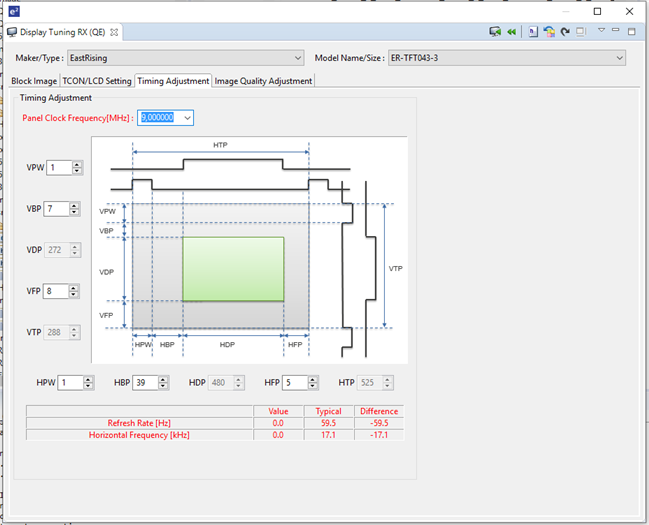Open the View Menu triangle icon
The width and height of the screenshot is (649, 525).
601,31
